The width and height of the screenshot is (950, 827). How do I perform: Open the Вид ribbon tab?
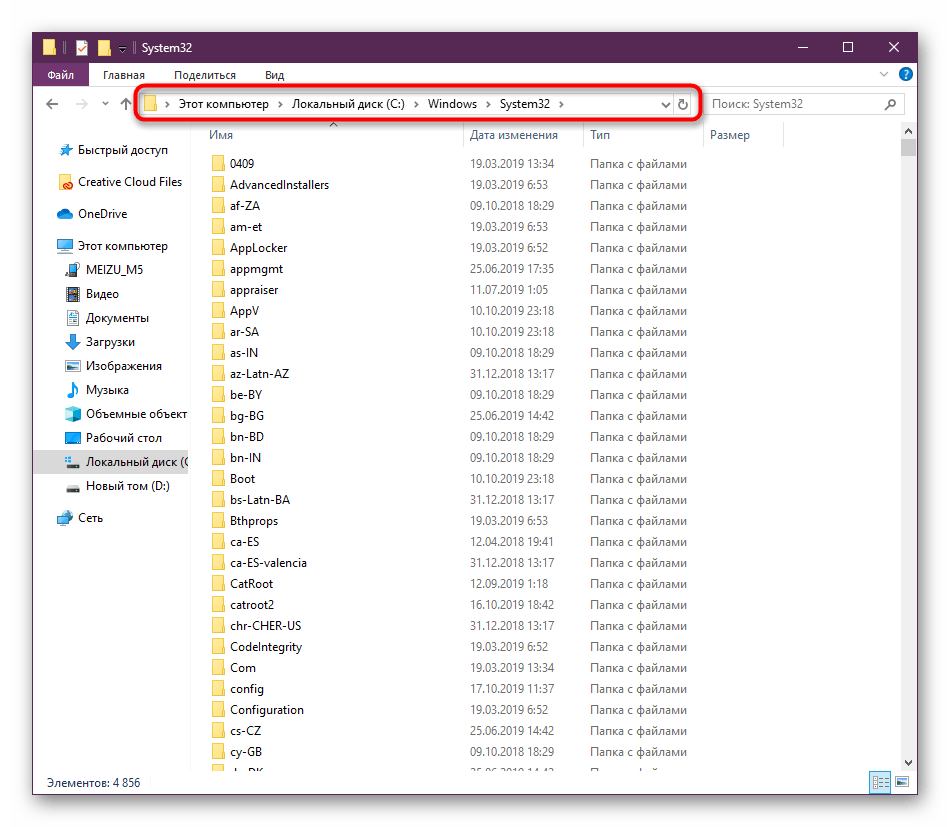(x=274, y=75)
